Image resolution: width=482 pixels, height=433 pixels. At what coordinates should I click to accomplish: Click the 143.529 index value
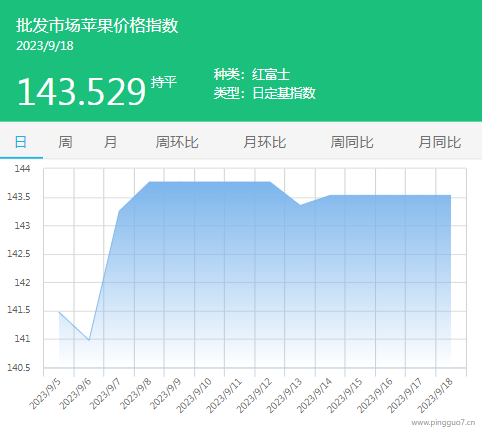coord(82,92)
